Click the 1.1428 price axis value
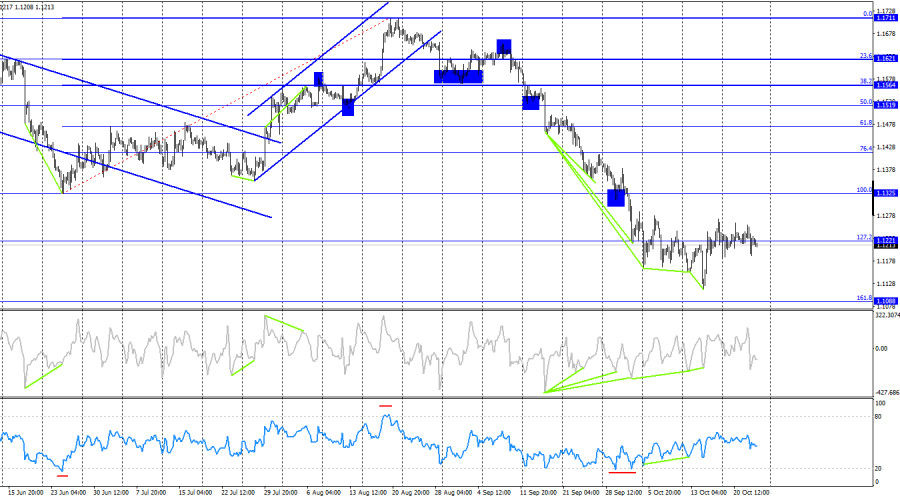Viewport: 900px width, 500px height. [x=886, y=147]
